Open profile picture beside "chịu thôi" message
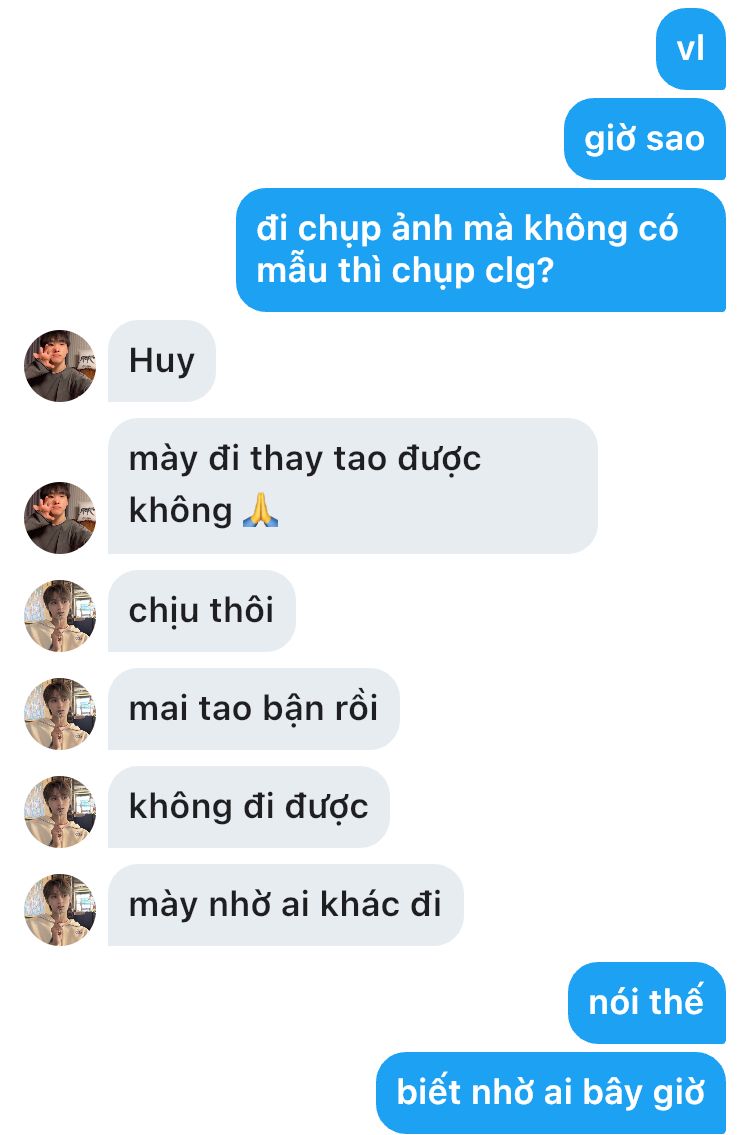Image resolution: width=750 pixels, height=1135 pixels. [60, 616]
